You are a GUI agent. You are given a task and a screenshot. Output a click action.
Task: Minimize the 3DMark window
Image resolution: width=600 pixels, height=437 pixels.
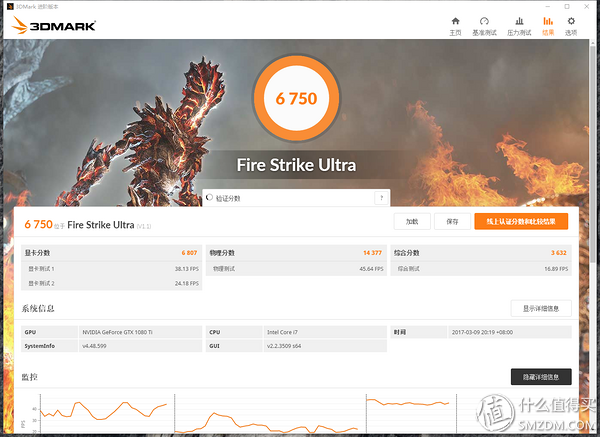tap(548, 7)
